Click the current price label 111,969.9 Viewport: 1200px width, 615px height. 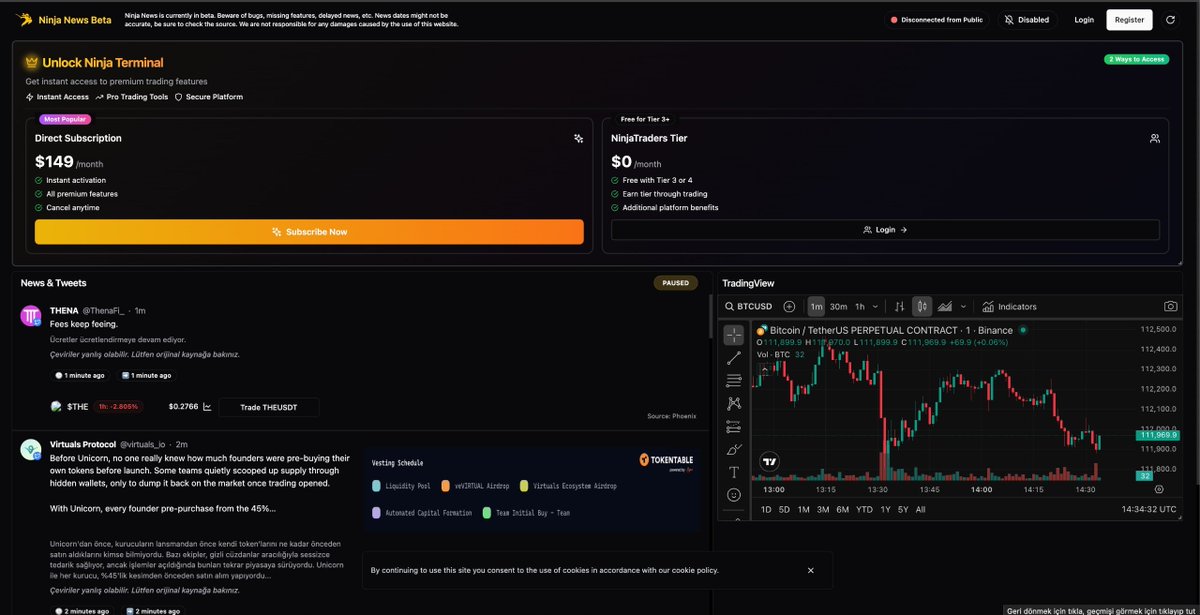coord(1157,435)
